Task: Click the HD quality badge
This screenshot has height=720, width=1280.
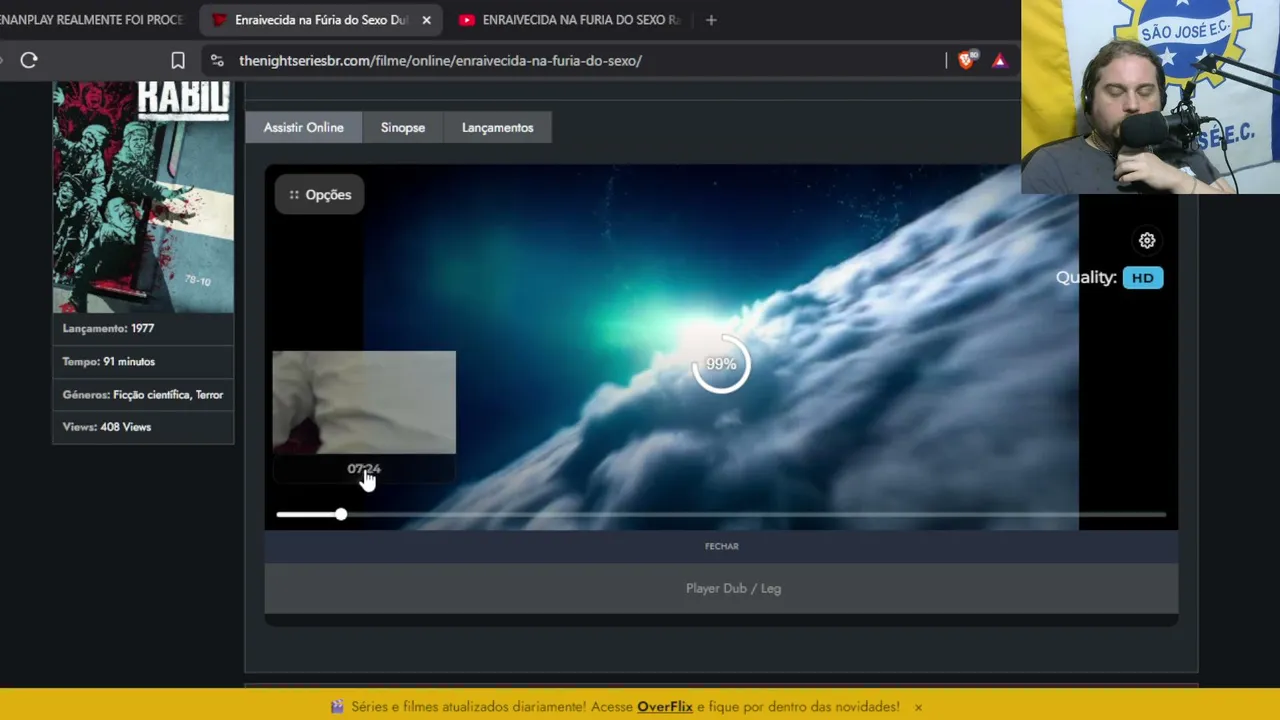Action: click(x=1143, y=278)
